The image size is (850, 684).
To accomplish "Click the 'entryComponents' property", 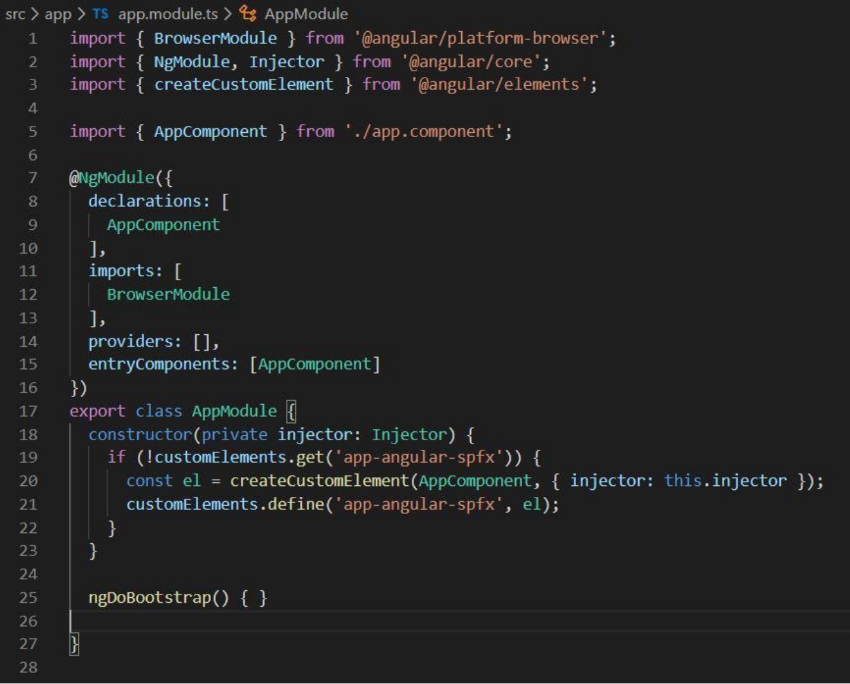I will (159, 364).
